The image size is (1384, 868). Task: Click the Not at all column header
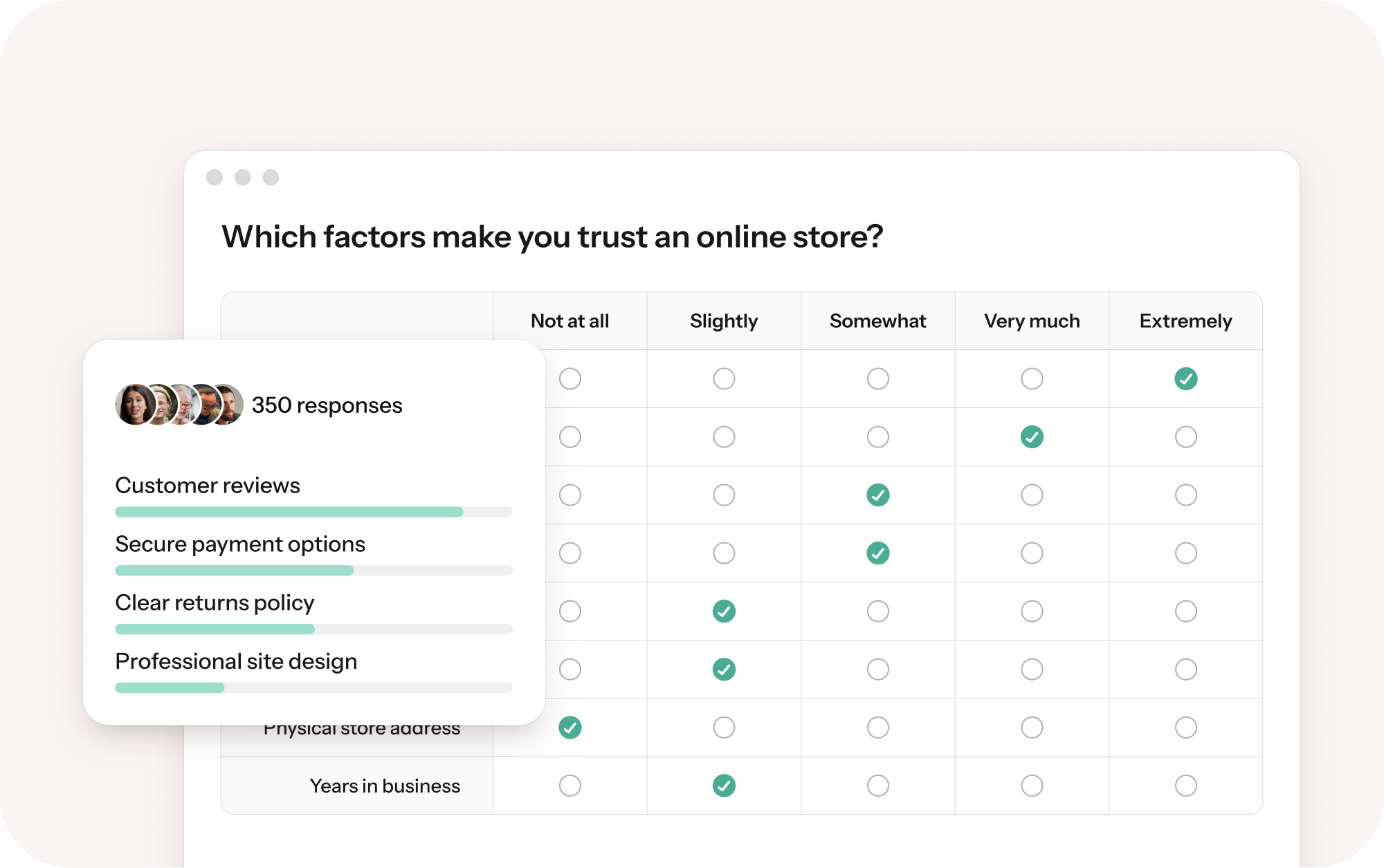pos(570,321)
